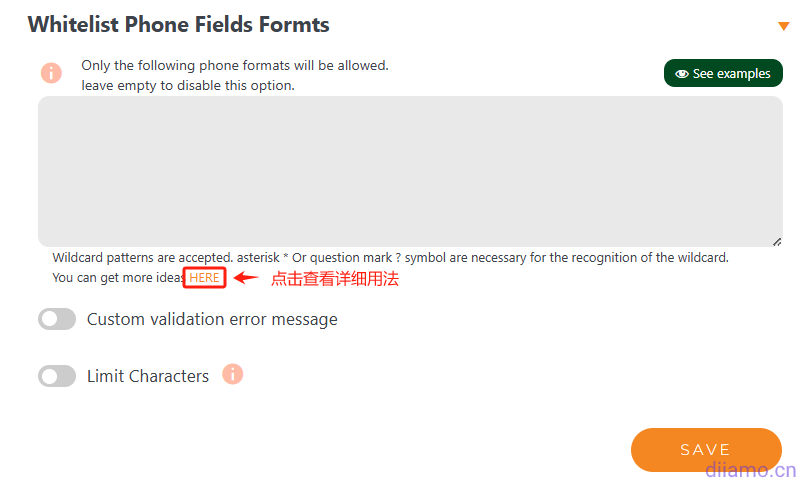Click the Custom validation error message label
Screen dimensions: 811x488
[212, 320]
